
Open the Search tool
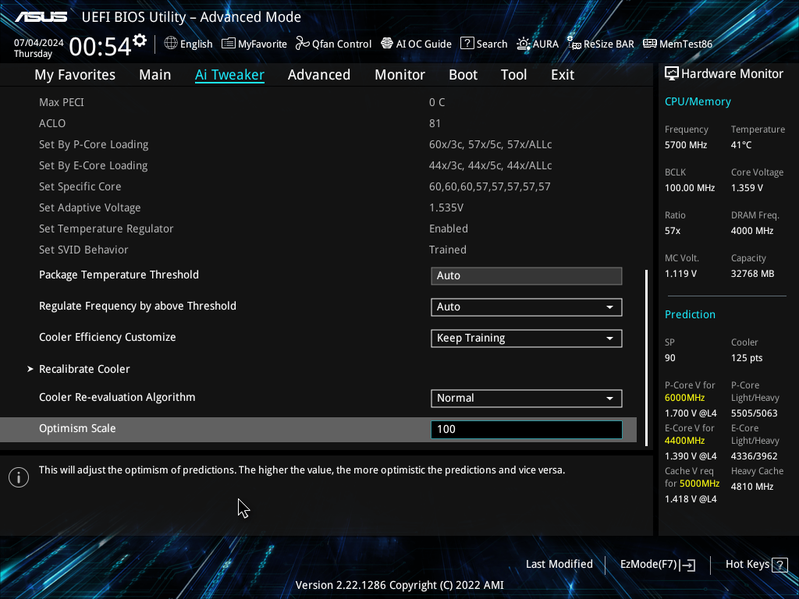pyautogui.click(x=484, y=44)
